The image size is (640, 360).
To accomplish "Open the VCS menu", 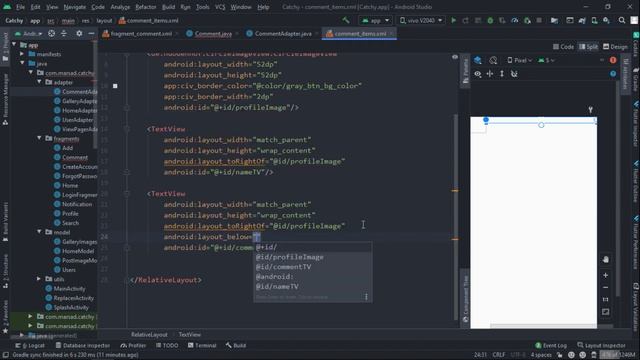I will coord(220,7).
